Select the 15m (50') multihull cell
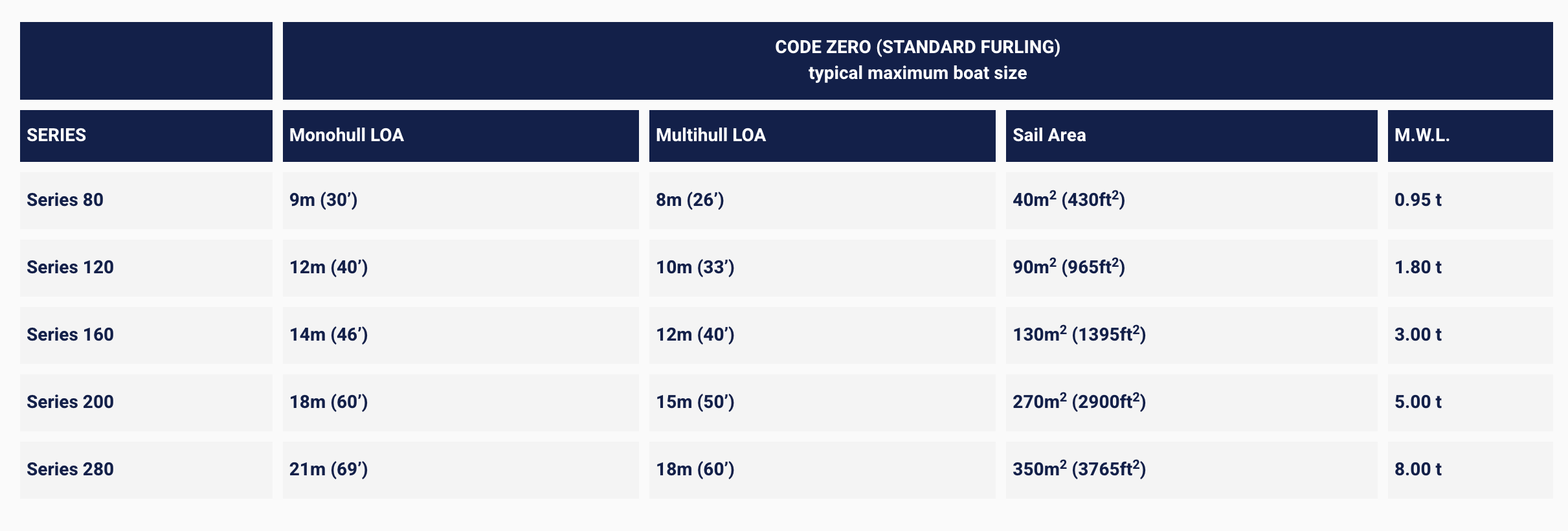This screenshot has height=531, width=1568. [x=695, y=402]
